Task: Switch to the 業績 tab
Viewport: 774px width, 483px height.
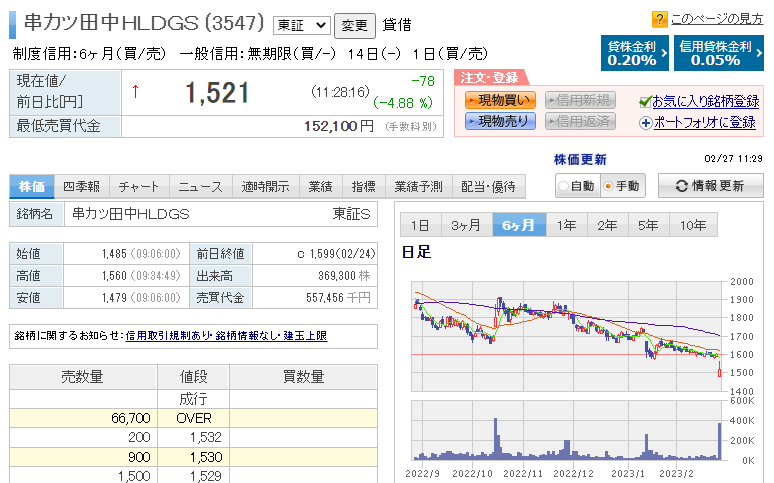Action: coord(321,187)
